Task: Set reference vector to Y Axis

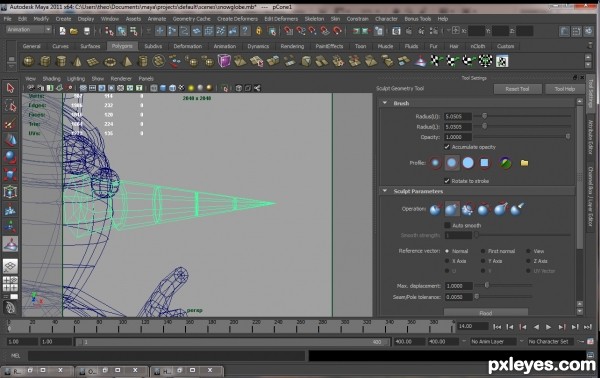Action: 483,261
